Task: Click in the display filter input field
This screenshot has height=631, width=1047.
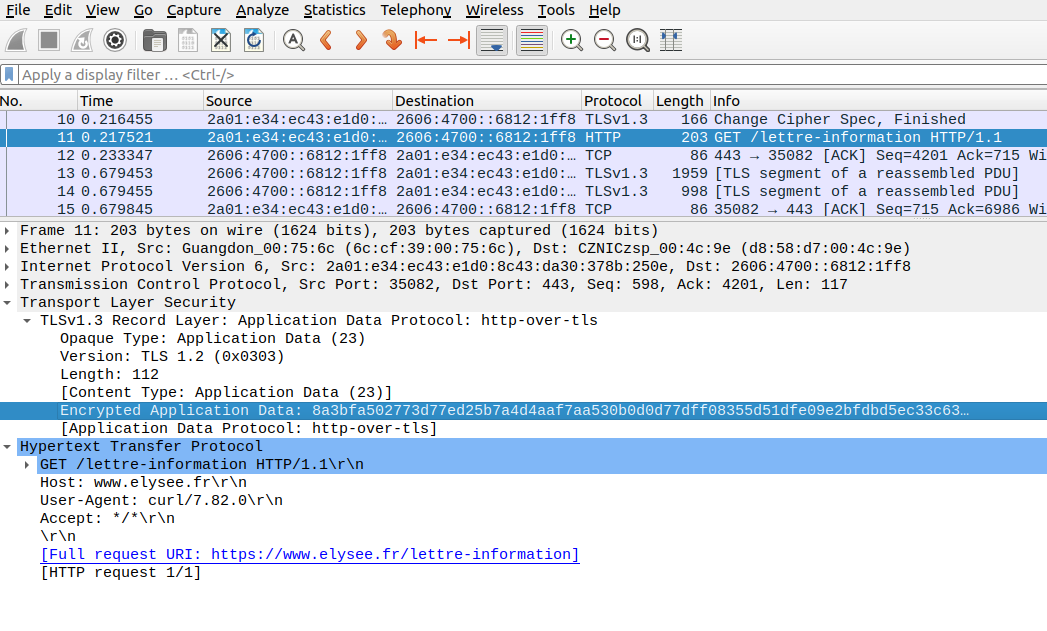Action: [x=533, y=75]
